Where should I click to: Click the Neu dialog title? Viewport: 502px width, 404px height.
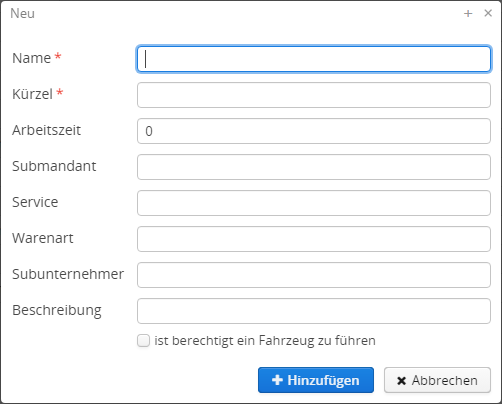click(22, 13)
